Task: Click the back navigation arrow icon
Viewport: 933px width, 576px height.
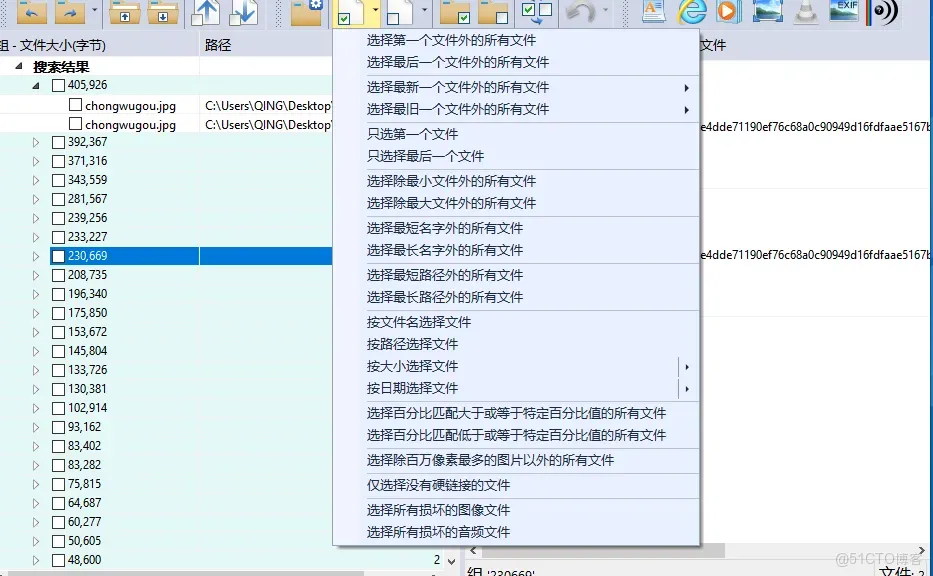Action: 32,13
